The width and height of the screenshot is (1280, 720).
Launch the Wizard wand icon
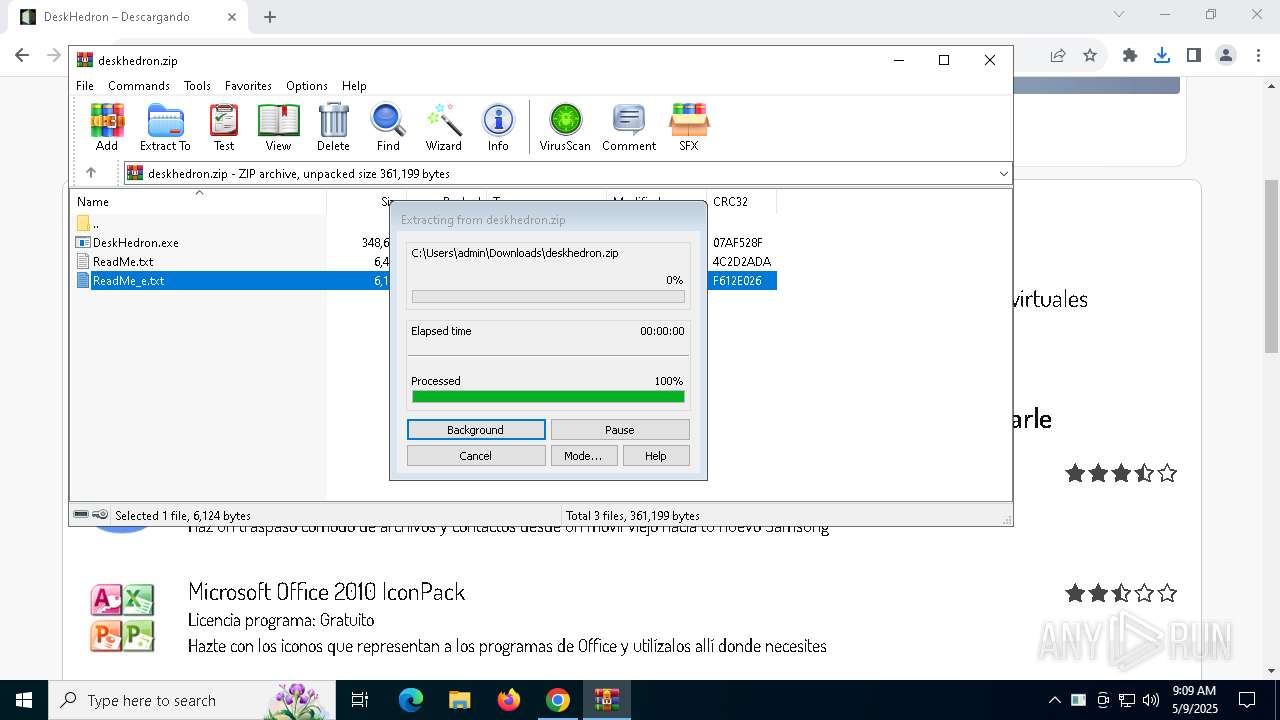pos(443,127)
